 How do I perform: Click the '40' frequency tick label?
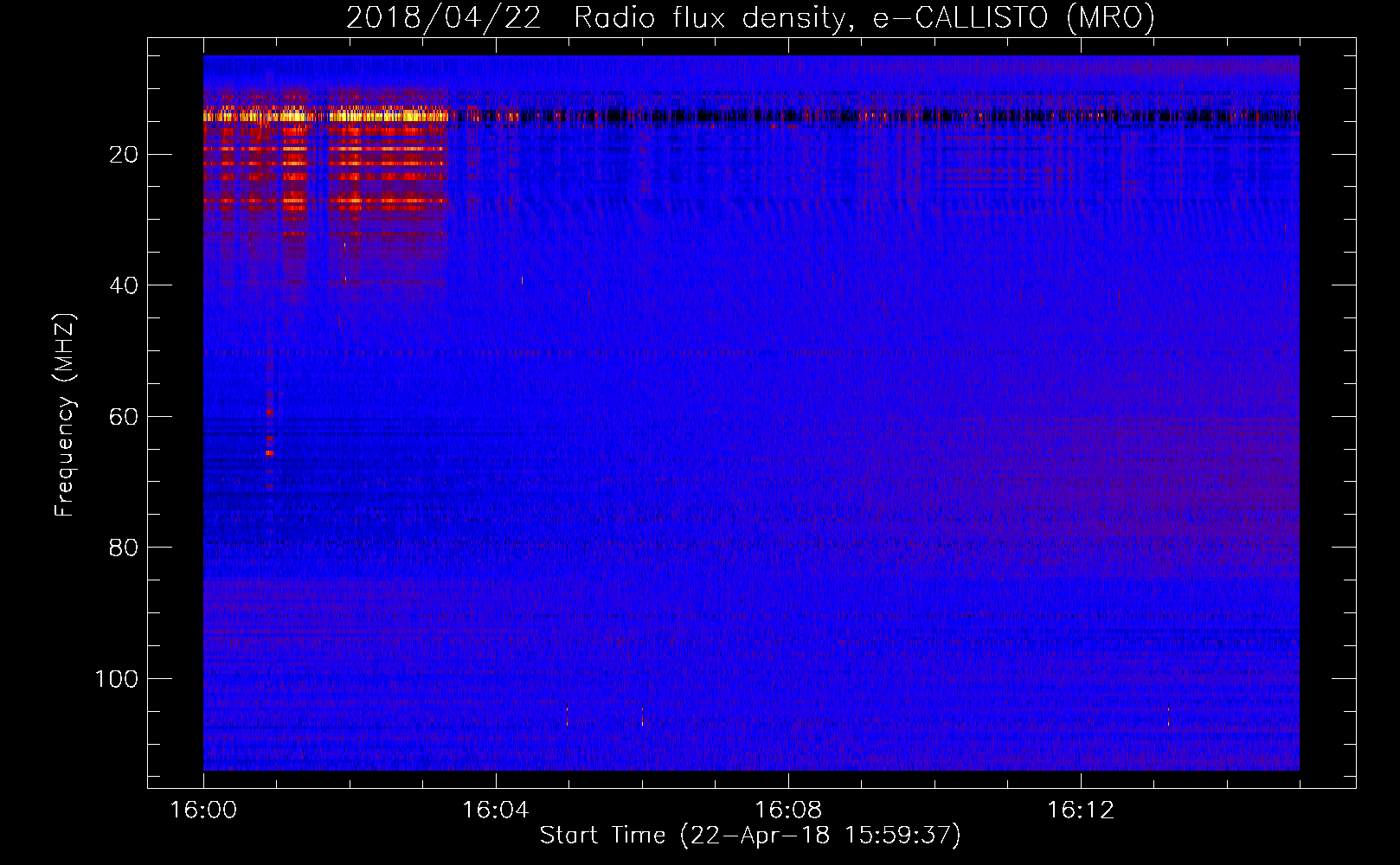124,285
